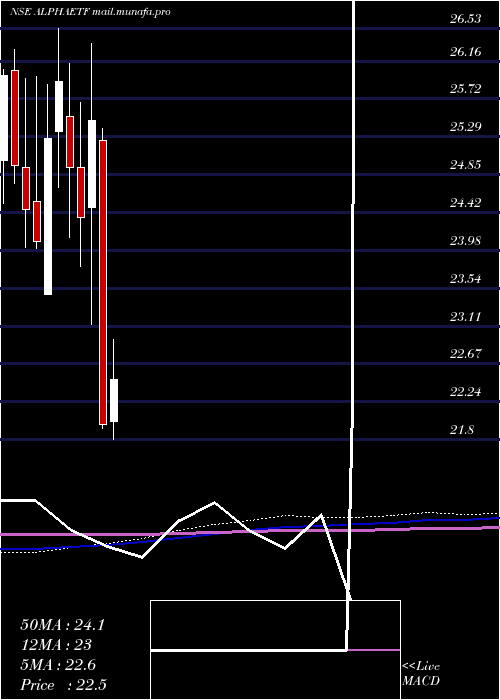Click the 22.67 price axis label
Viewport: 500px width, 700px height.
pos(466,354)
